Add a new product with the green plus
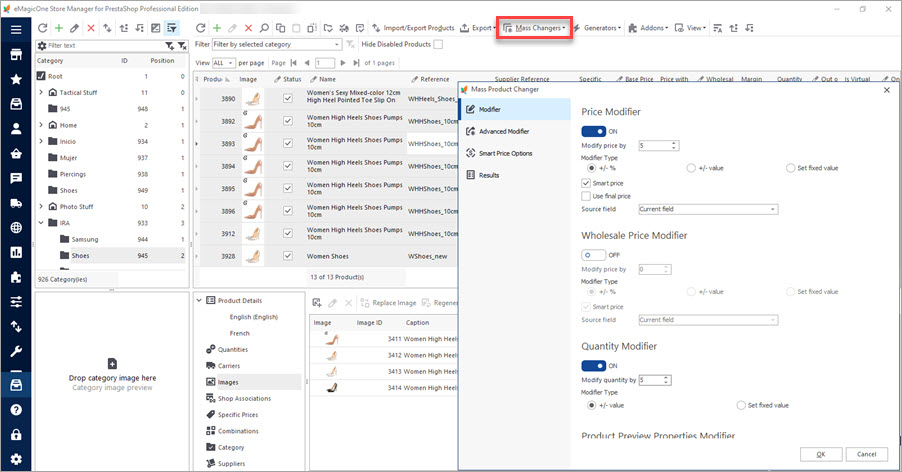Screen dimensions: 902x472 217,28
